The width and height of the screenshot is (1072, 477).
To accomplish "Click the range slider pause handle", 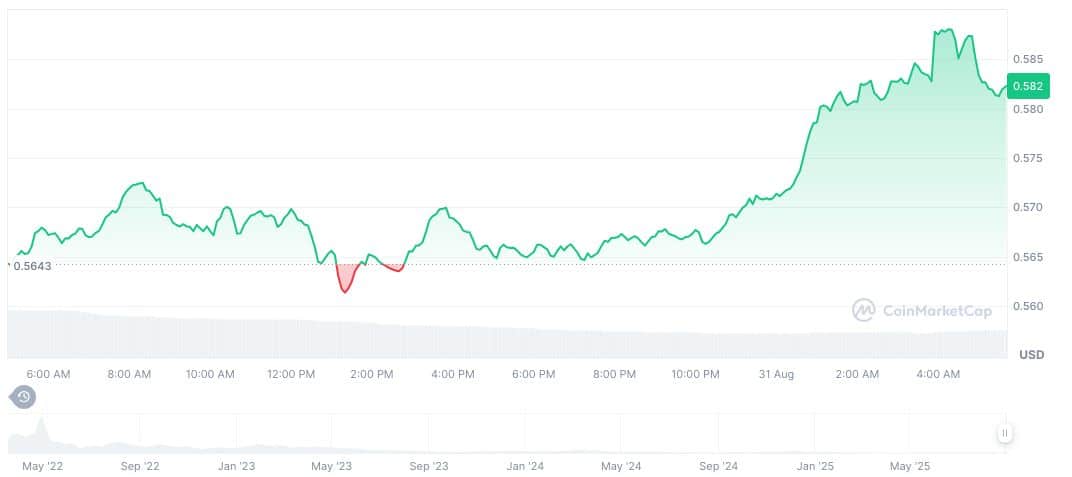I will [x=1004, y=433].
